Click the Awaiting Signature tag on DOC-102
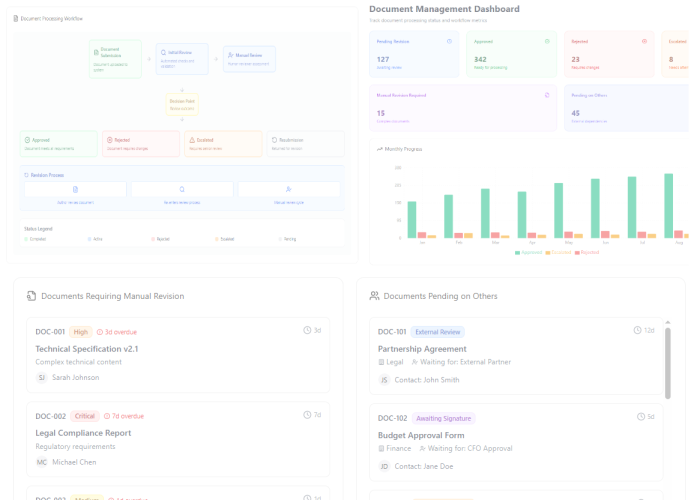Image resolution: width=700 pixels, height=500 pixels. (x=443, y=417)
